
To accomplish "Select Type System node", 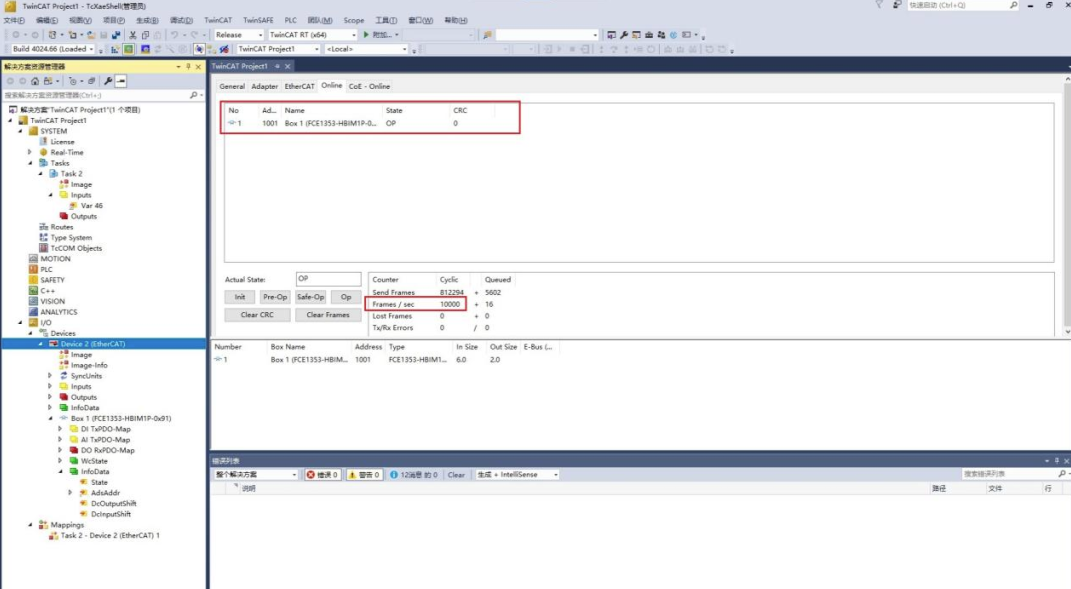I will point(70,237).
